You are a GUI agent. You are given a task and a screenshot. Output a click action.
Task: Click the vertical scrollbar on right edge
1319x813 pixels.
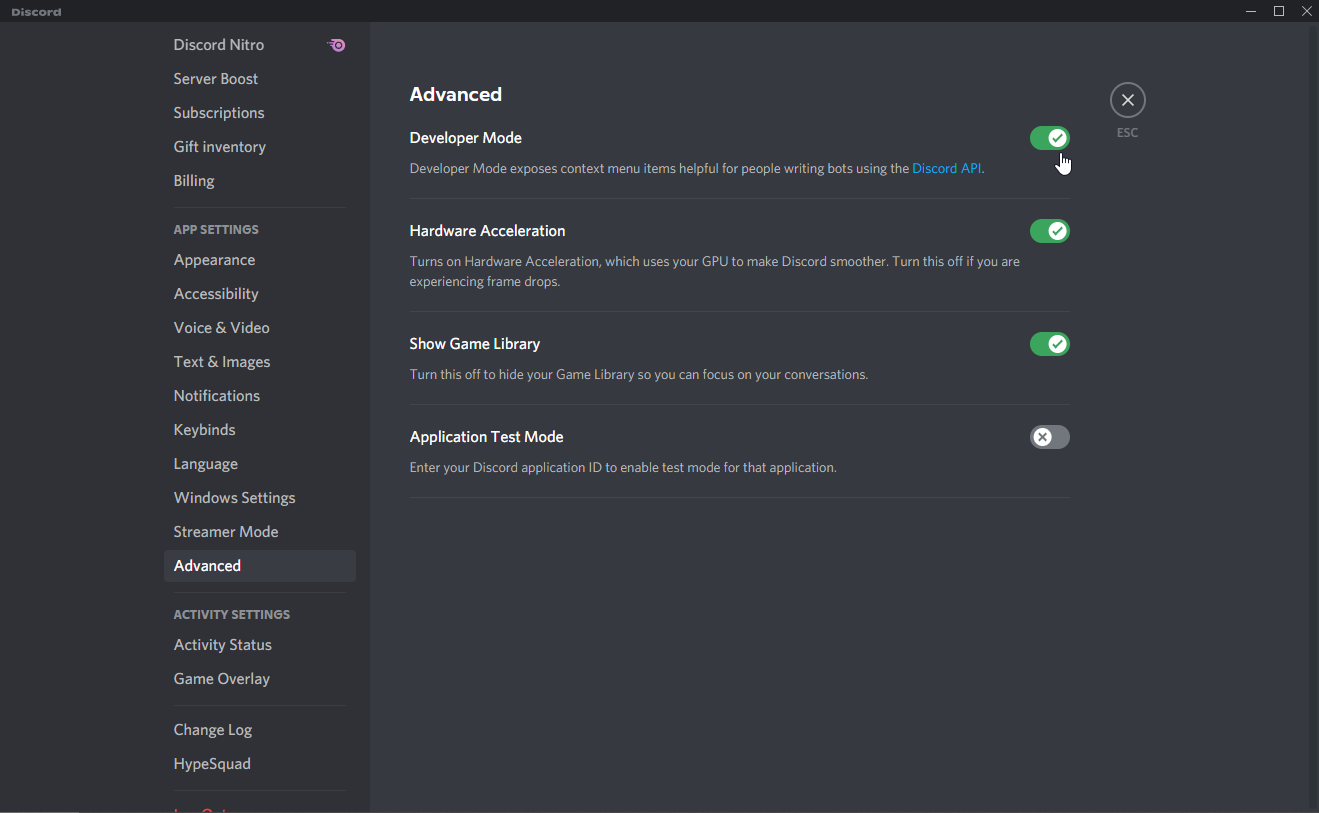coord(1312,400)
